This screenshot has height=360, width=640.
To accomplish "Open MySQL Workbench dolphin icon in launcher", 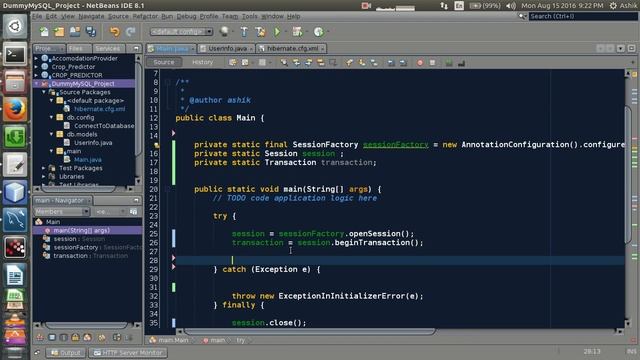I will click(x=15, y=219).
